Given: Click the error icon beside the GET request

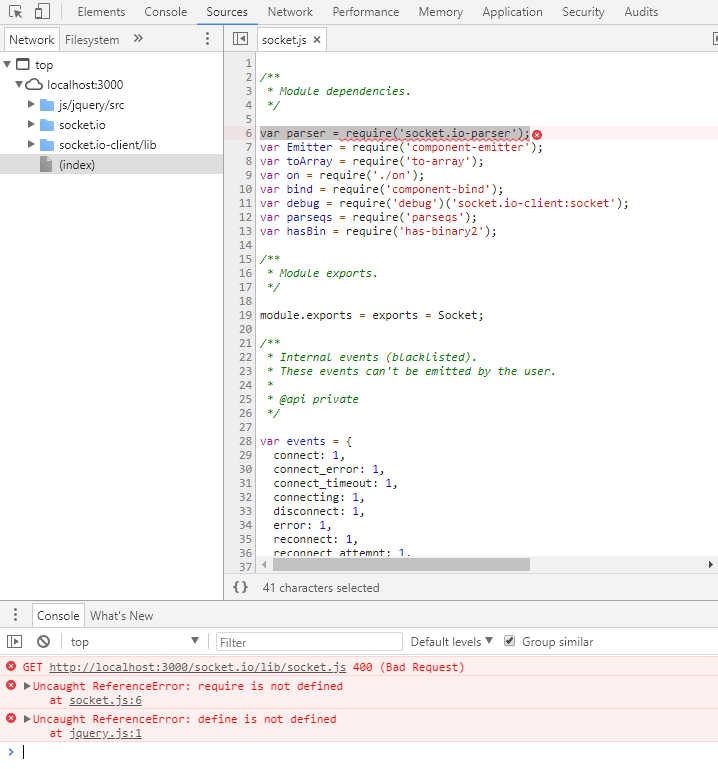Looking at the screenshot, I should (x=11, y=666).
